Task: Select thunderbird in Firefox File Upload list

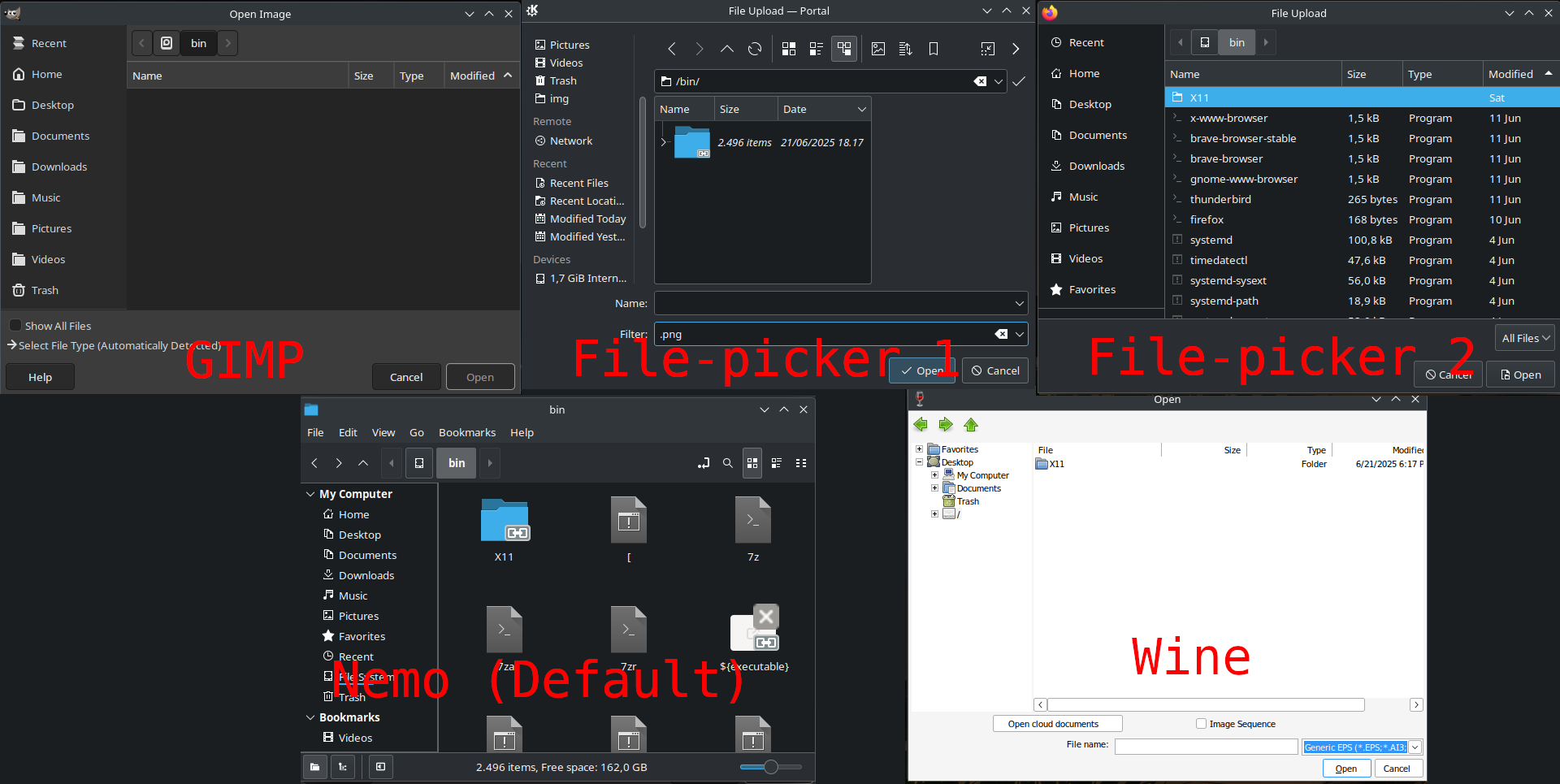Action: tap(1363, 199)
